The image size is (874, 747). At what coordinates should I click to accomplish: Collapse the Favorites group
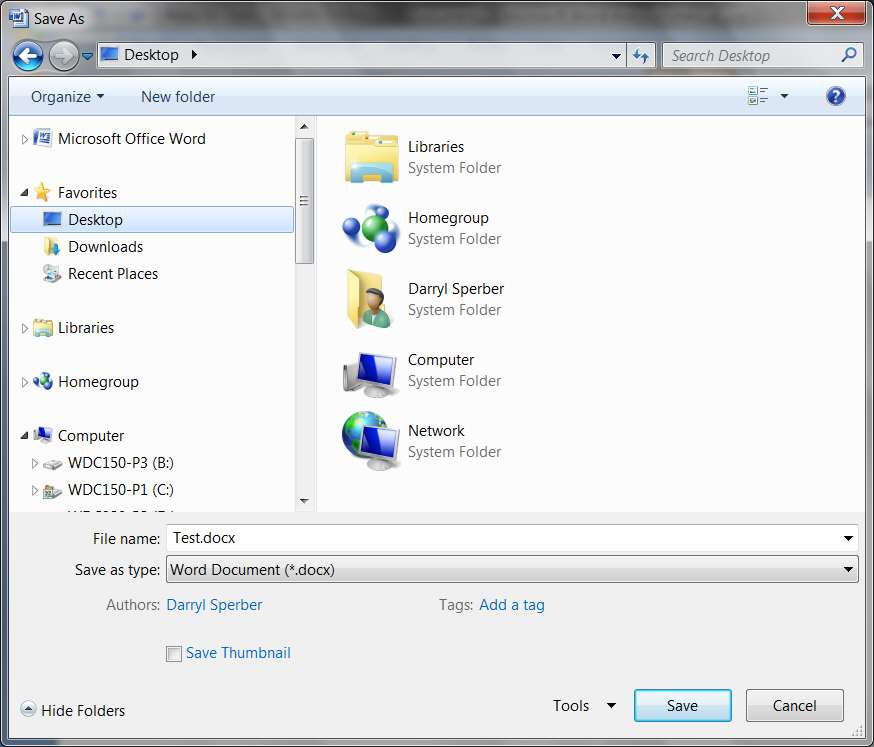coord(24,193)
